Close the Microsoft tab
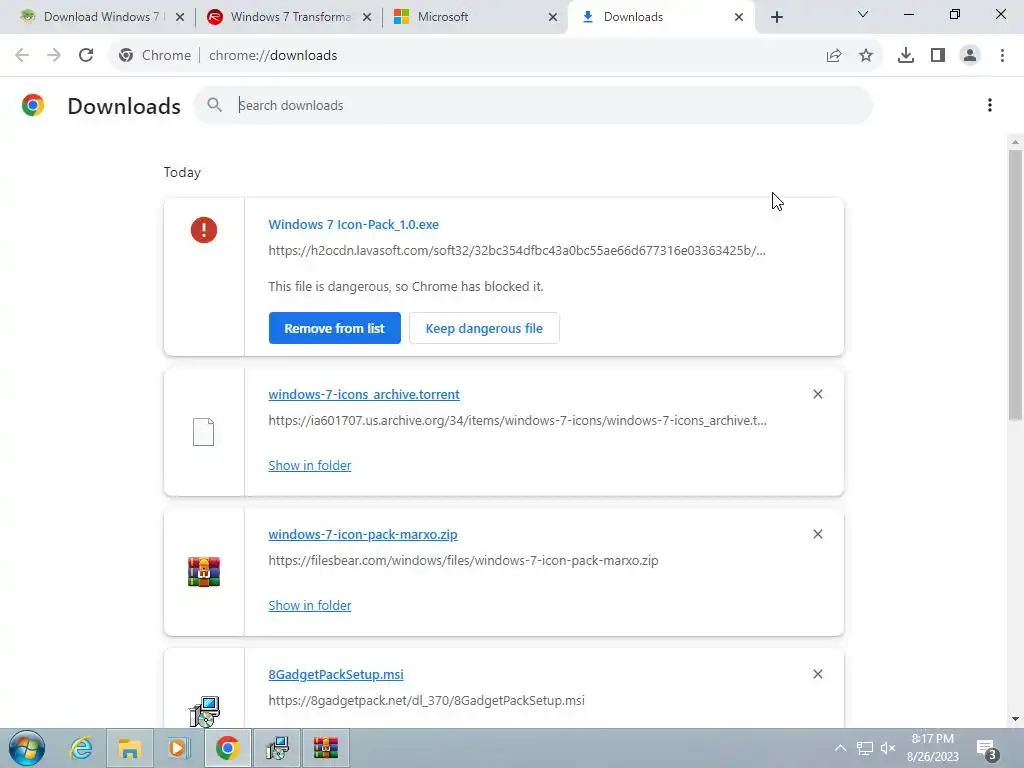 point(553,17)
